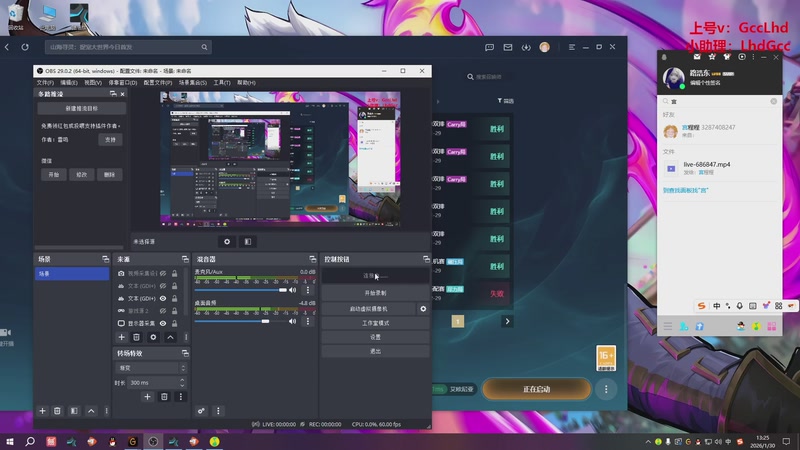Open 编辑(E) menu in OBS

pos(69,83)
